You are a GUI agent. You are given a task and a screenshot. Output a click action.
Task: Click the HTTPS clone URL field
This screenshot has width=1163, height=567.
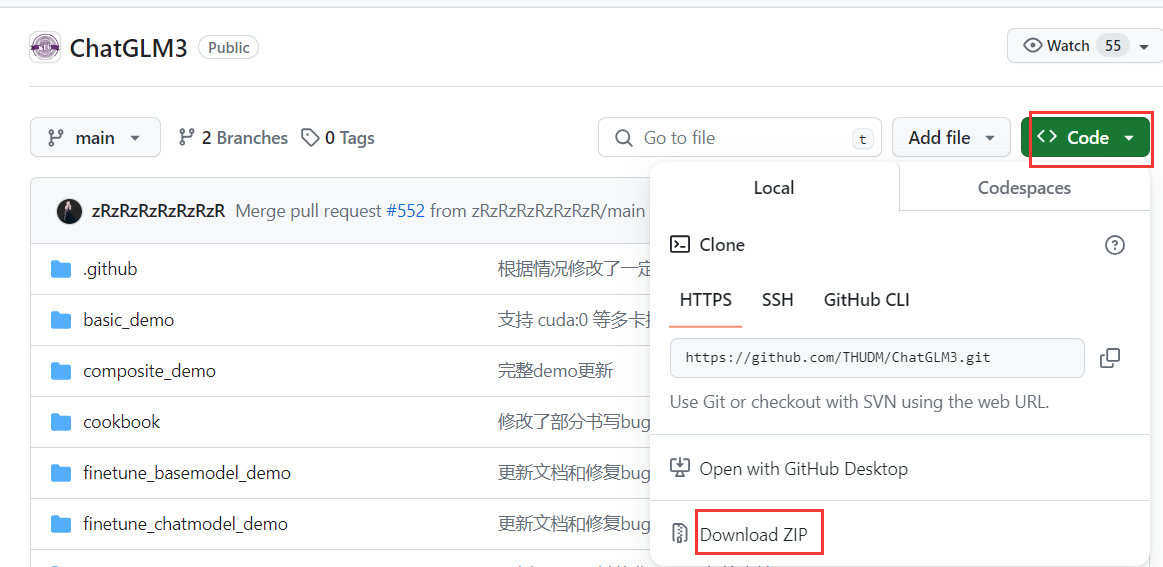coord(877,358)
